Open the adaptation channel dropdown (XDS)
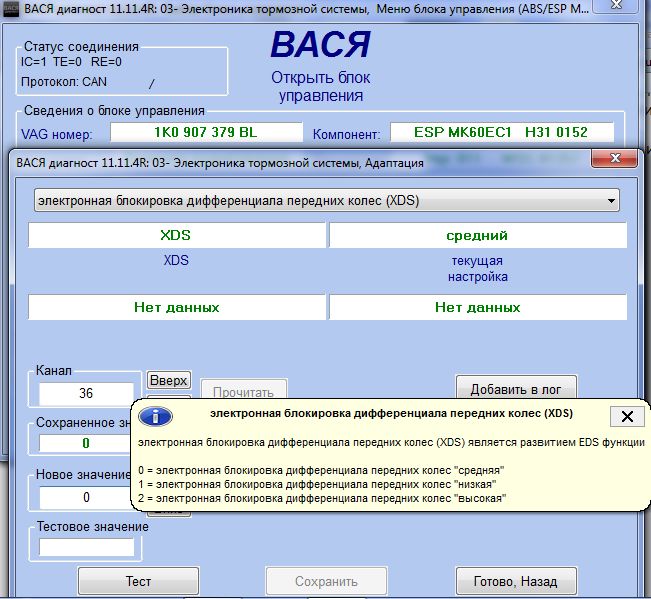The image size is (651, 599). pos(327,201)
